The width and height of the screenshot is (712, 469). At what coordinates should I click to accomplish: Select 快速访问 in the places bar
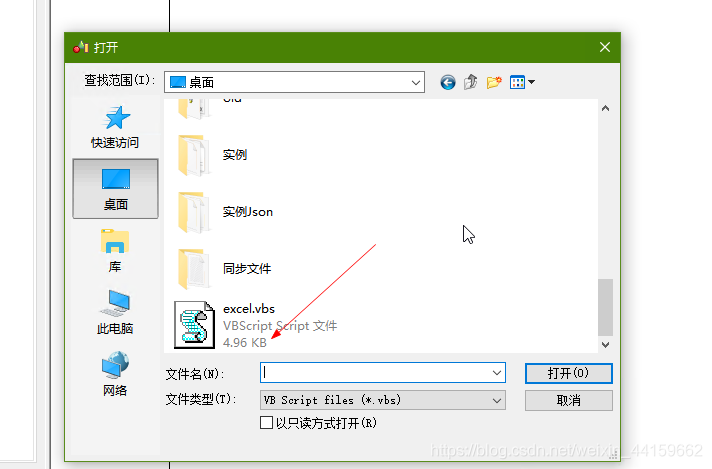[115, 127]
